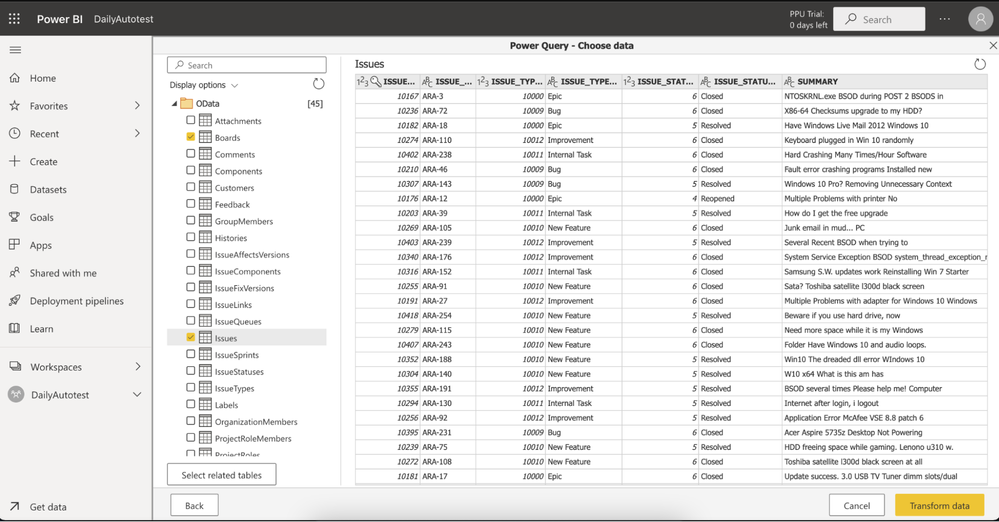Open the more options ellipsis in header

pyautogui.click(x=945, y=19)
